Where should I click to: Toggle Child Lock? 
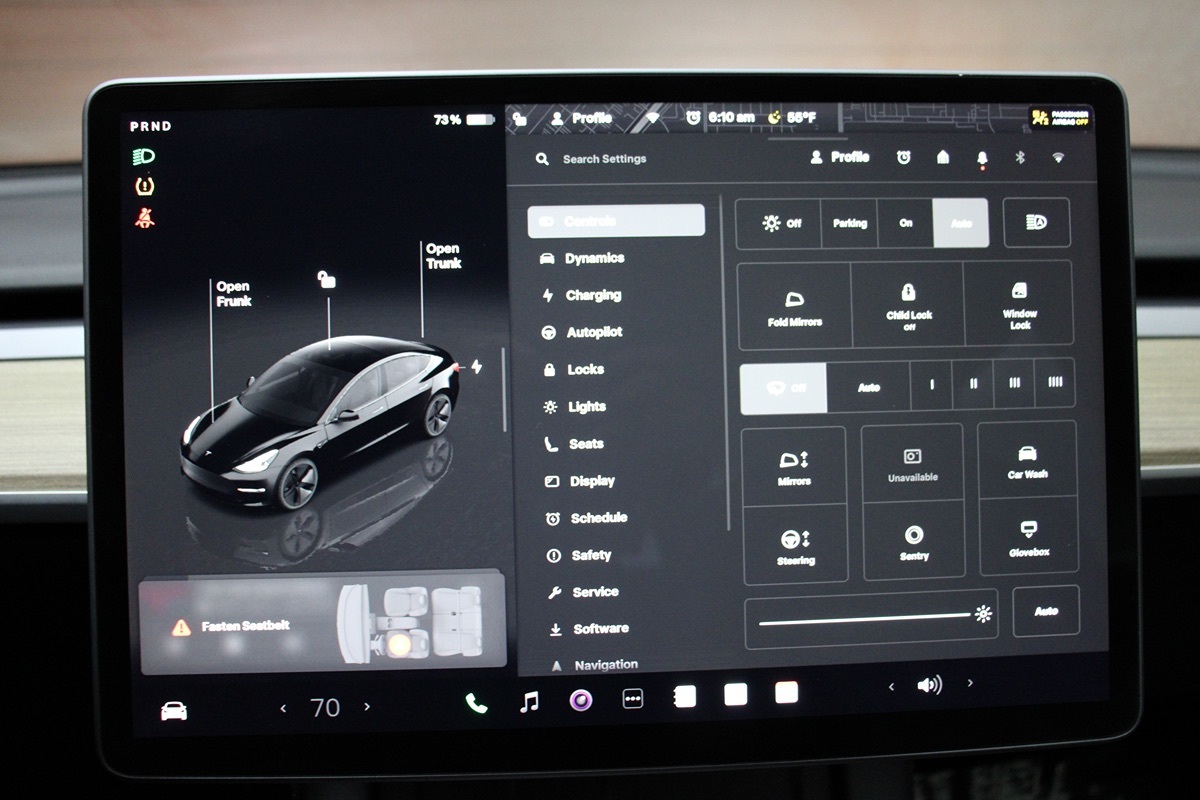coord(908,305)
